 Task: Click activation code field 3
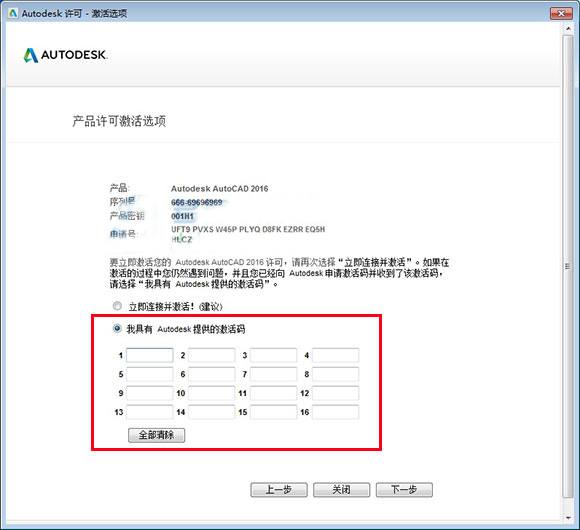coord(273,355)
